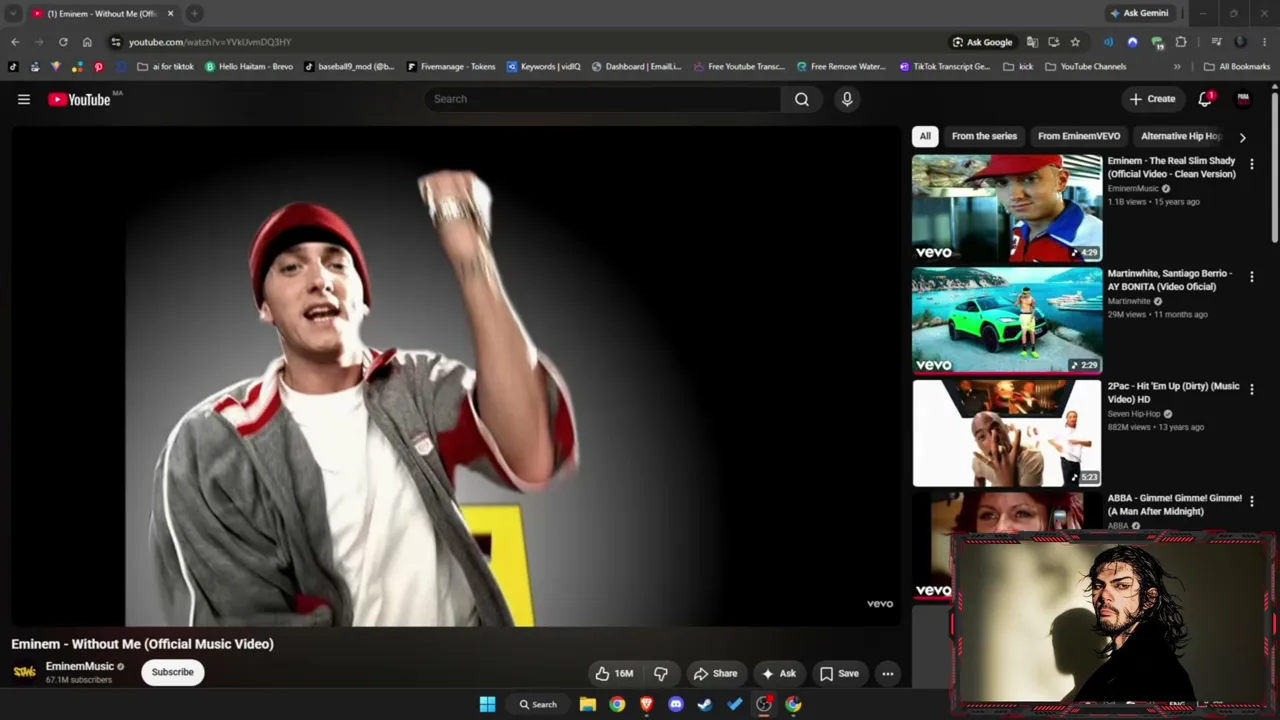Open Brave browser from the taskbar
Viewport: 1280px width, 720px height.
(x=646, y=704)
